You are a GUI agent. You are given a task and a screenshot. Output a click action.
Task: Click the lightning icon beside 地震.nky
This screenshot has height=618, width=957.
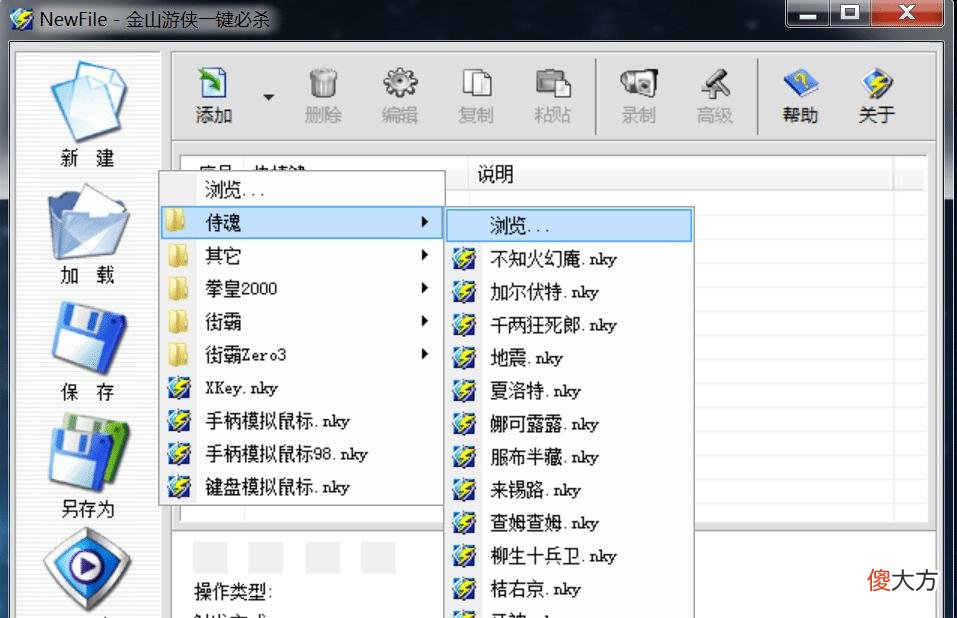[x=464, y=358]
